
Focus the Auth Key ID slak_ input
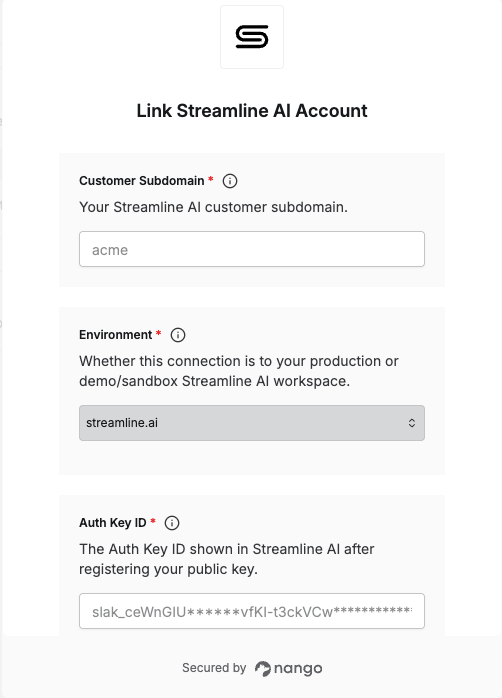pyautogui.click(x=252, y=611)
